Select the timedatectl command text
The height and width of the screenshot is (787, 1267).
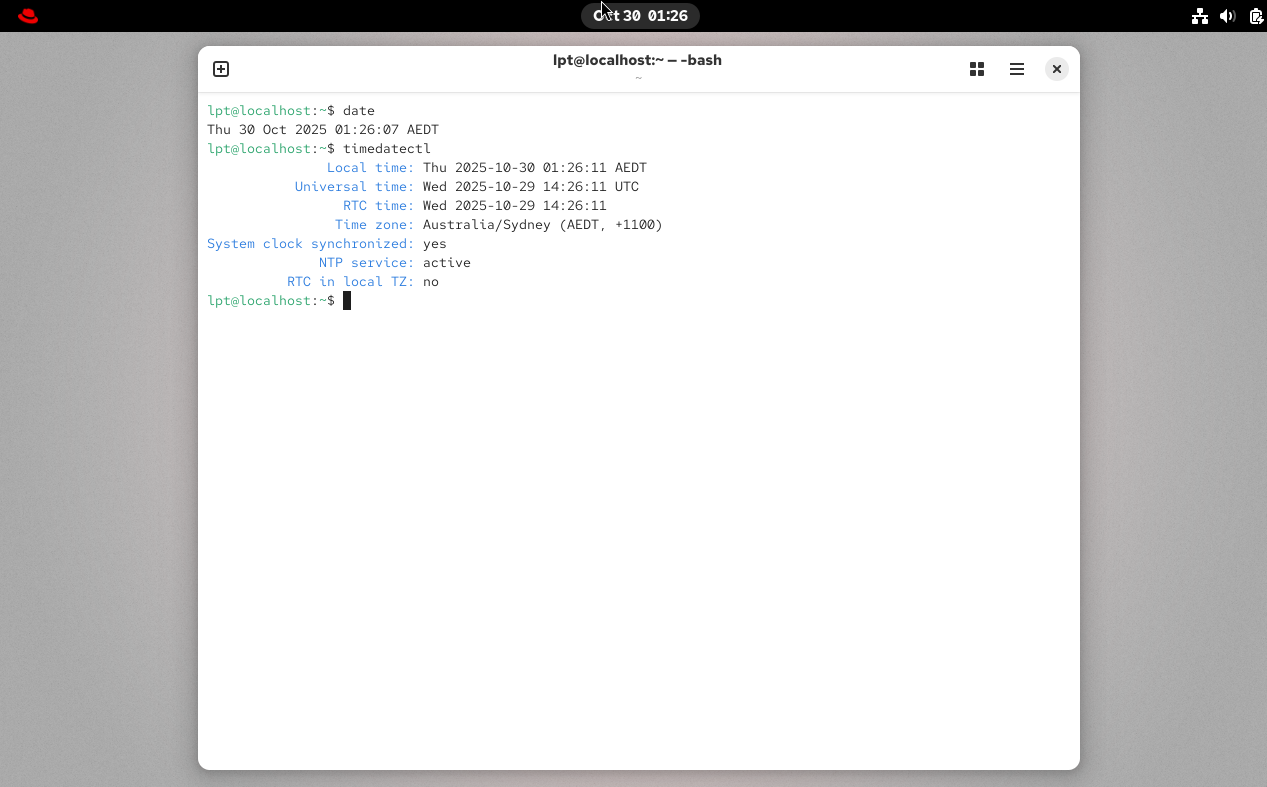pyautogui.click(x=387, y=148)
